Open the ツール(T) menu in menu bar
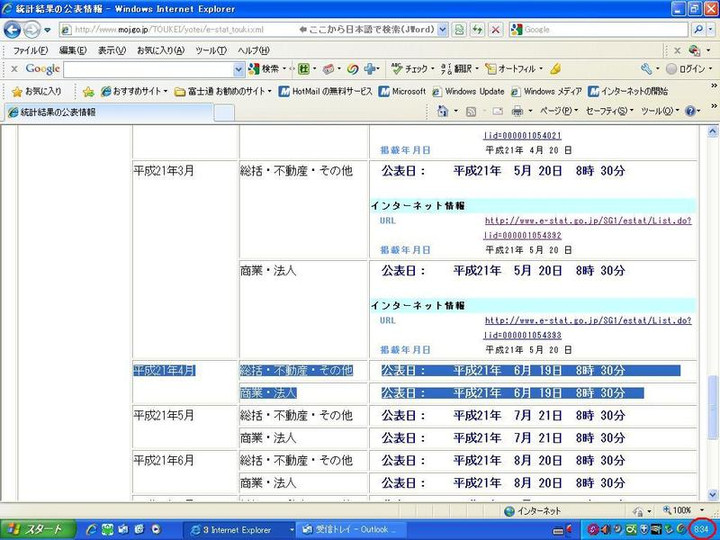720x540 pixels. [x=210, y=50]
